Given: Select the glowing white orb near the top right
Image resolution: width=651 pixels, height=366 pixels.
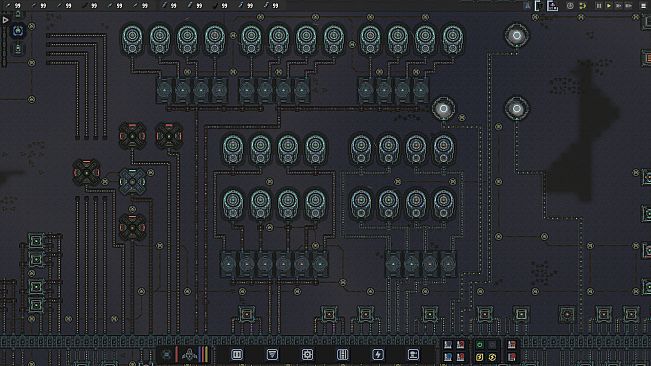Looking at the screenshot, I should coord(516,36).
